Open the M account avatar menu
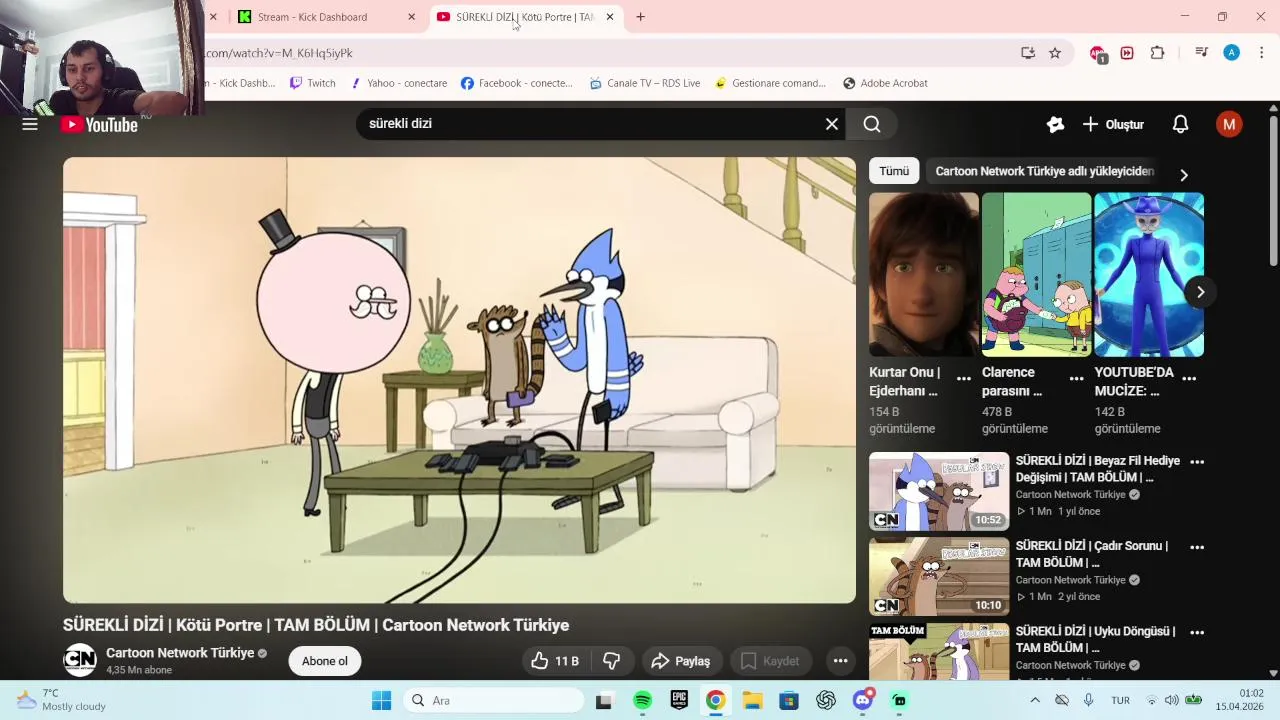Image resolution: width=1280 pixels, height=720 pixels. click(1229, 124)
